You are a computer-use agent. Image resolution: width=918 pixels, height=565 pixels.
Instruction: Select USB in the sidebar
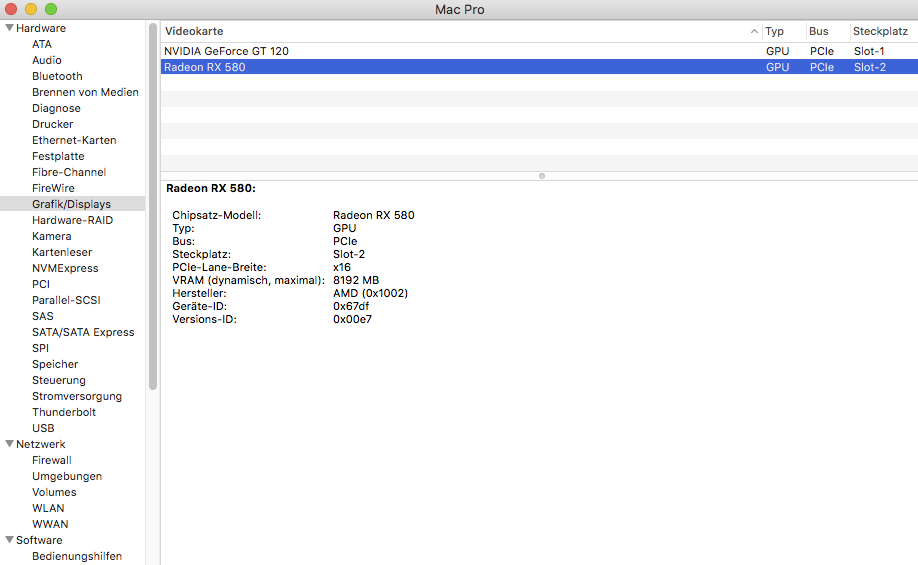click(x=43, y=429)
